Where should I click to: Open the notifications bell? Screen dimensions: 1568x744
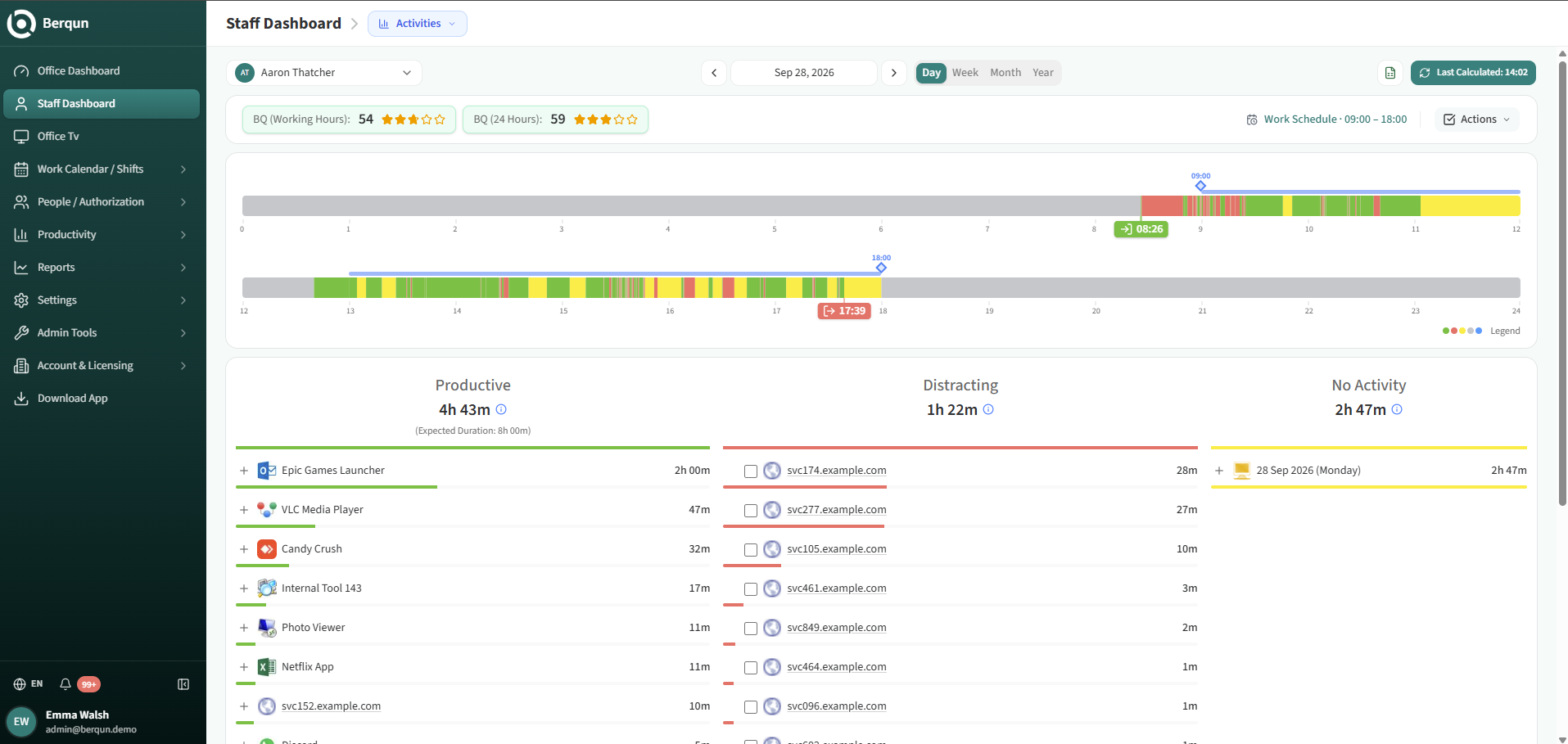pos(66,684)
